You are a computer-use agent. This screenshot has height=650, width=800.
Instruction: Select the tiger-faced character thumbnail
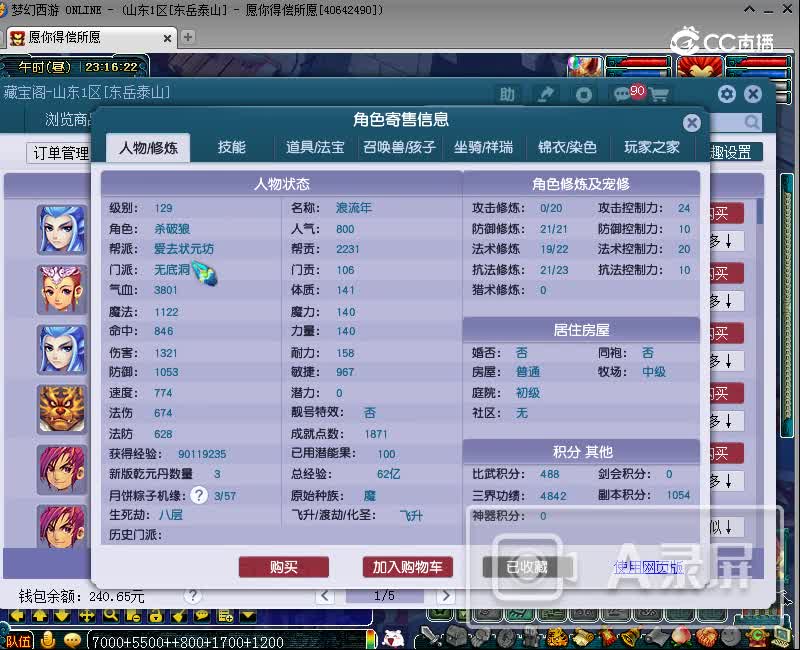[x=61, y=409]
